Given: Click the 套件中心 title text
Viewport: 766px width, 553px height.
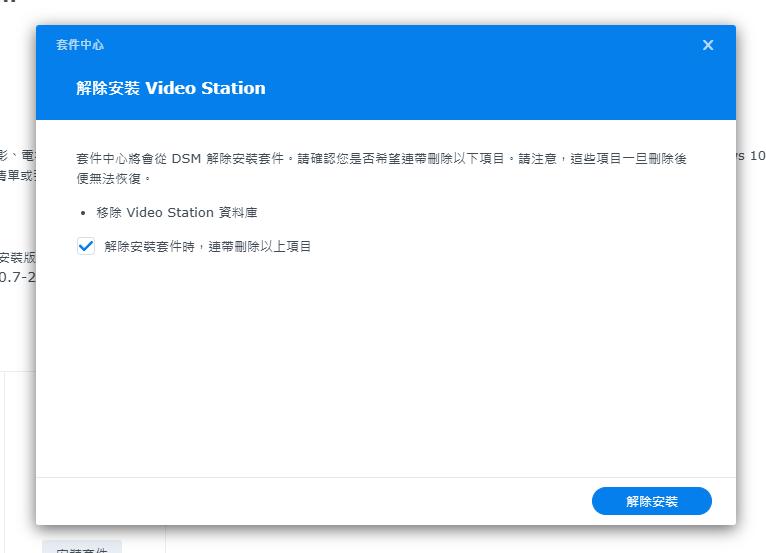Looking at the screenshot, I should tap(80, 44).
